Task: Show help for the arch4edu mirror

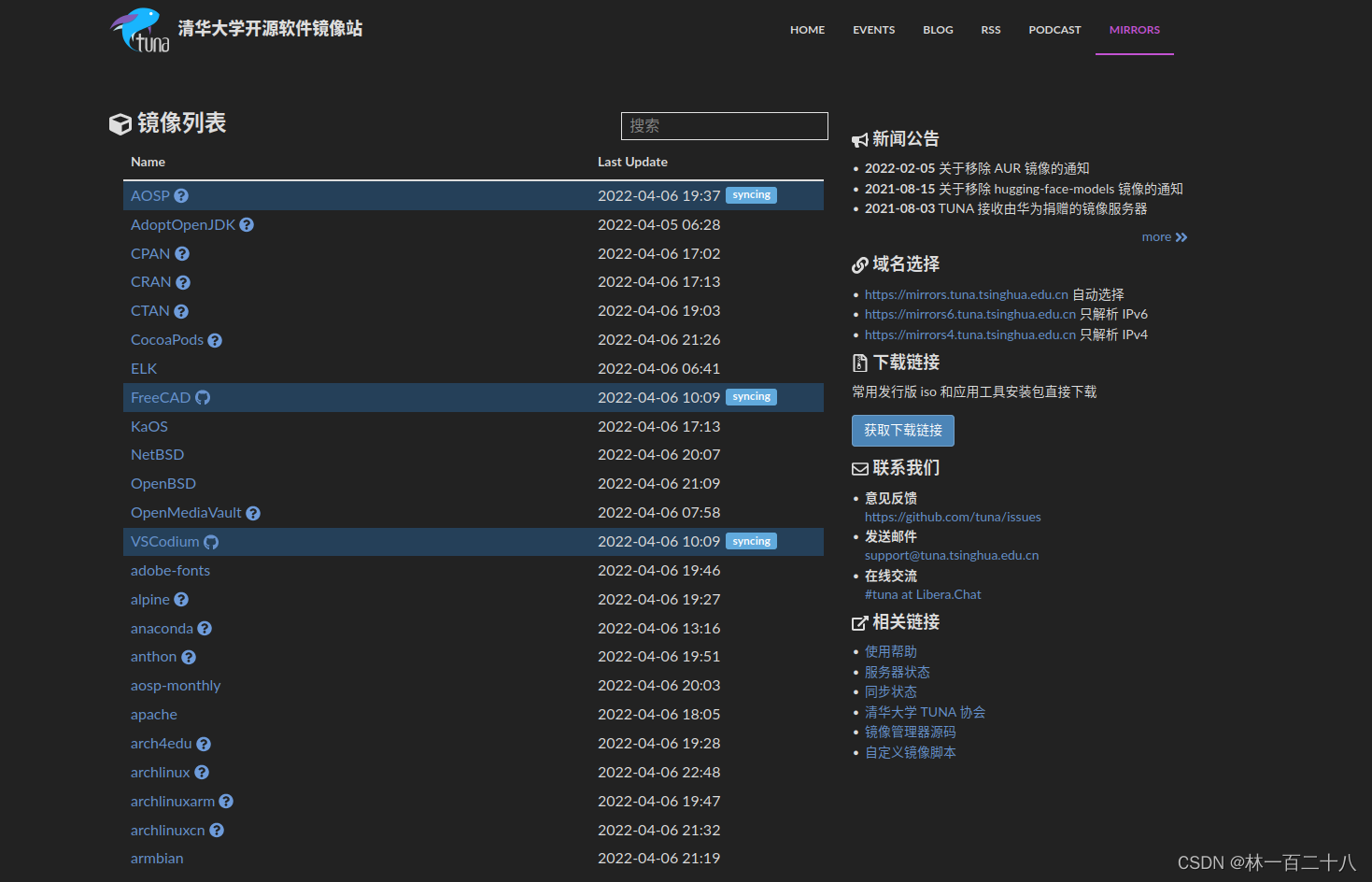Action: pos(204,744)
